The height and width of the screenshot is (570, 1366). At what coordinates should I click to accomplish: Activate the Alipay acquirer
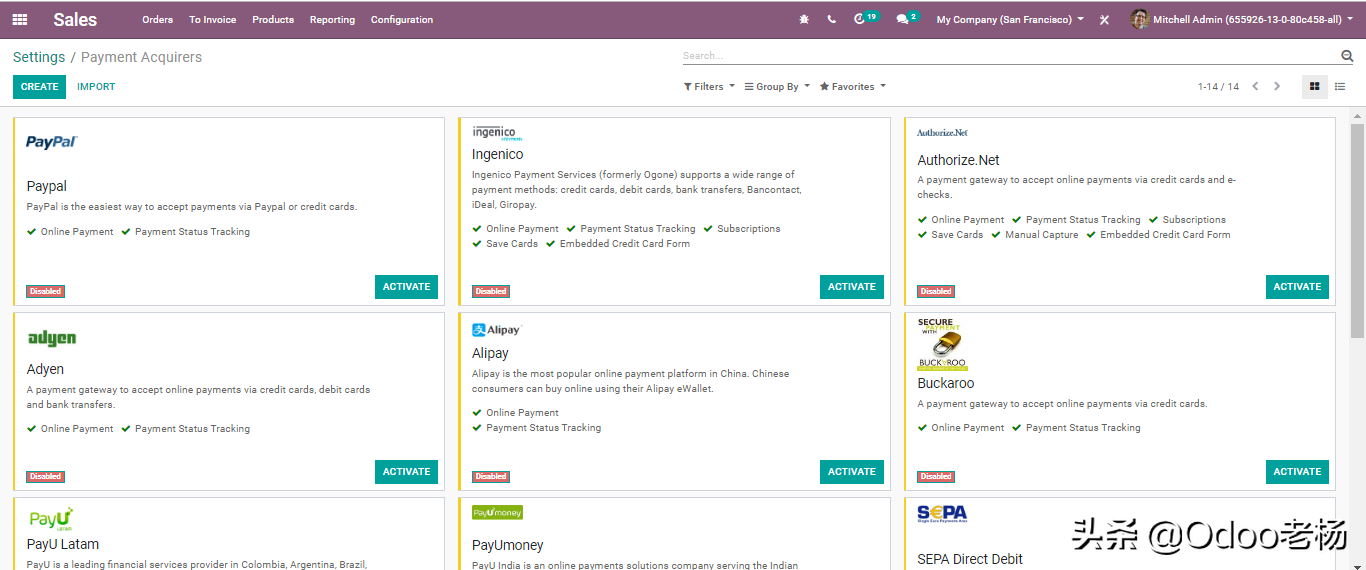852,472
